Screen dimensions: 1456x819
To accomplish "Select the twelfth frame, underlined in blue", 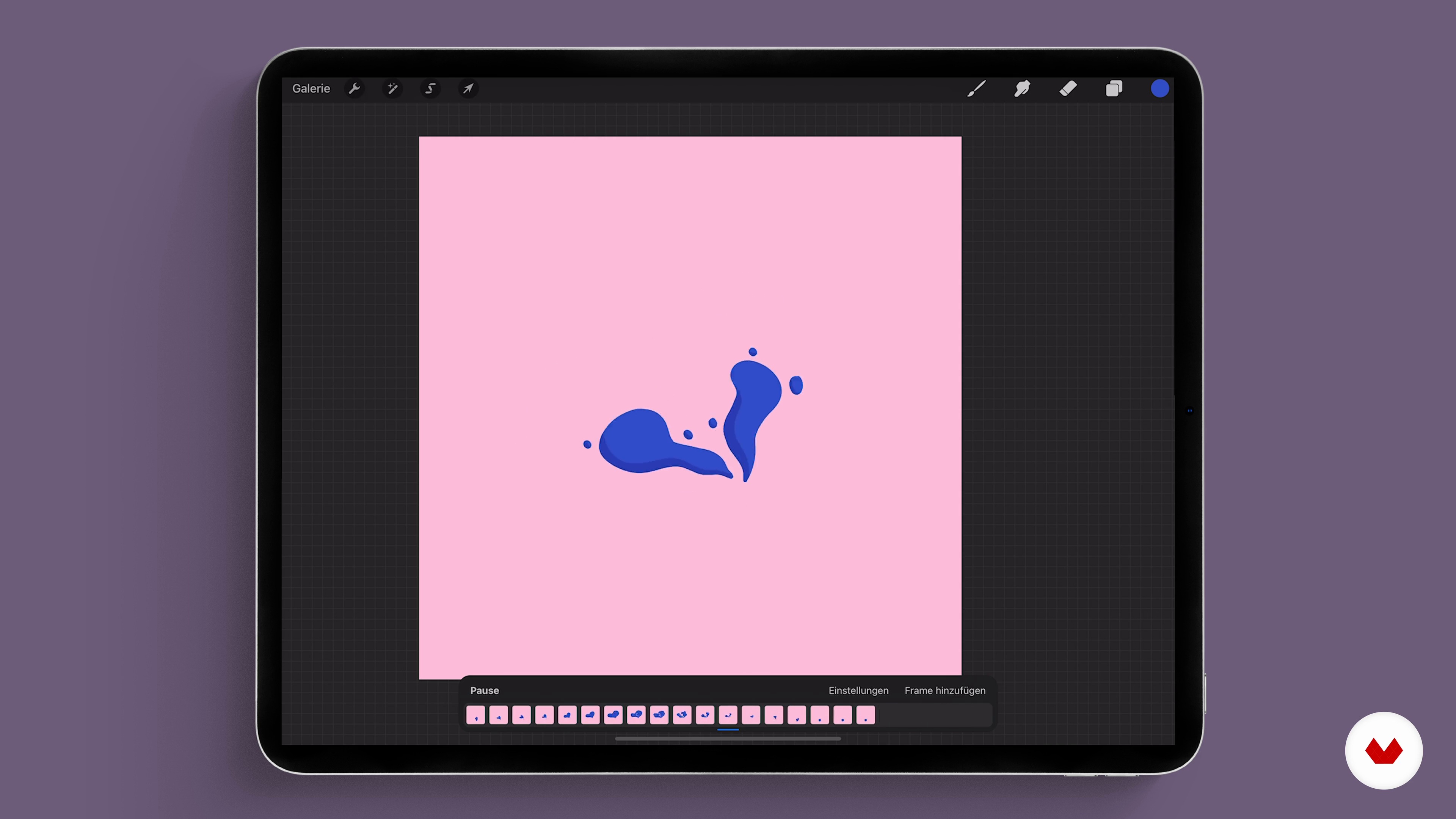I will tap(728, 715).
